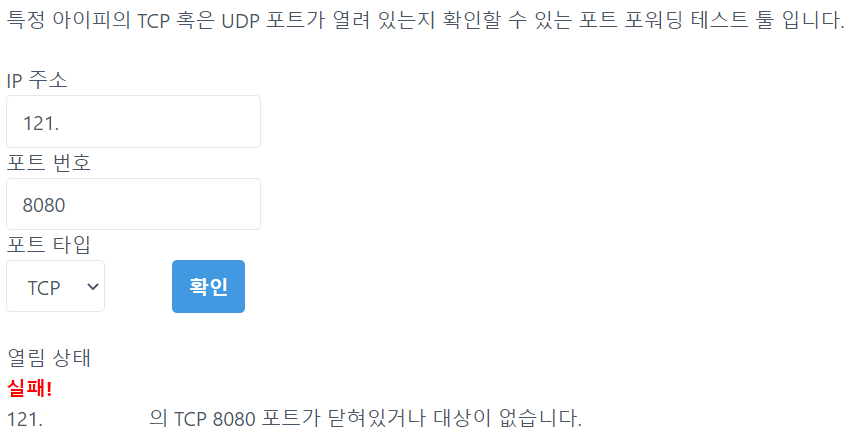Image resolution: width=861 pixels, height=438 pixels.
Task: Click the IP 주소 label
Action: click(x=37, y=81)
